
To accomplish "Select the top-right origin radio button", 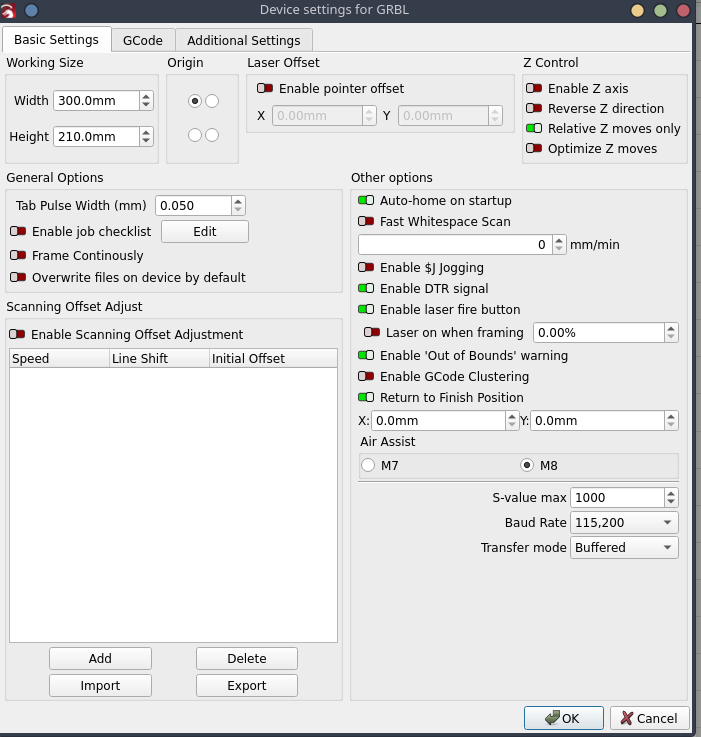I will tap(212, 101).
